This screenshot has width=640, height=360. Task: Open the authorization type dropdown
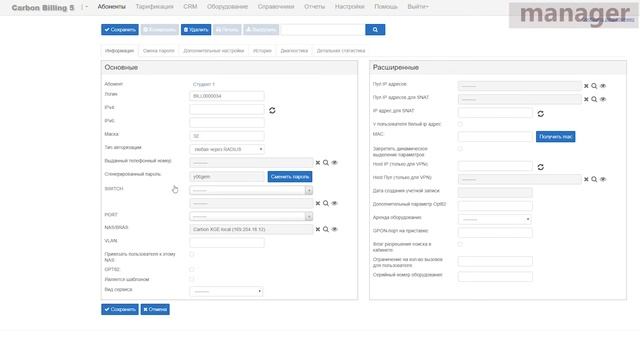(227, 149)
